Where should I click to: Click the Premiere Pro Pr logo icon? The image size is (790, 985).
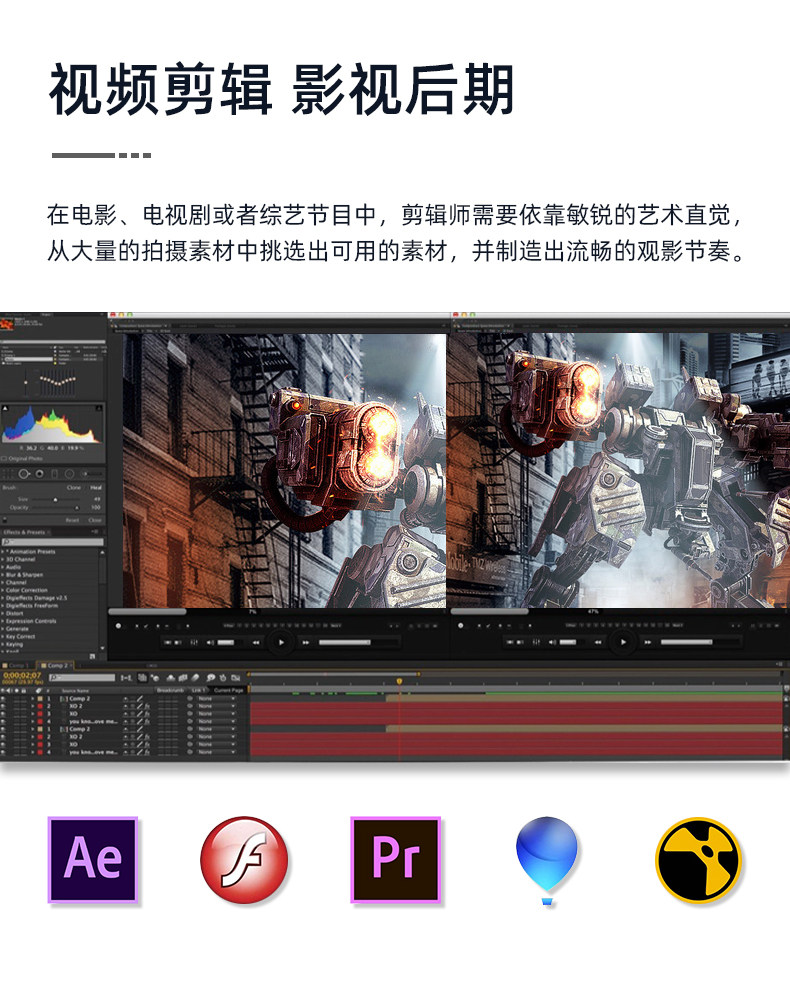coord(396,859)
